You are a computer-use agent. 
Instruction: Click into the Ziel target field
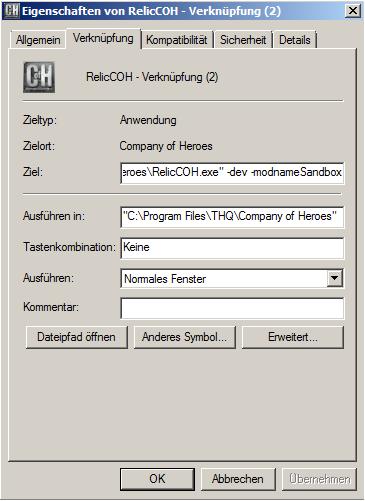(x=232, y=172)
